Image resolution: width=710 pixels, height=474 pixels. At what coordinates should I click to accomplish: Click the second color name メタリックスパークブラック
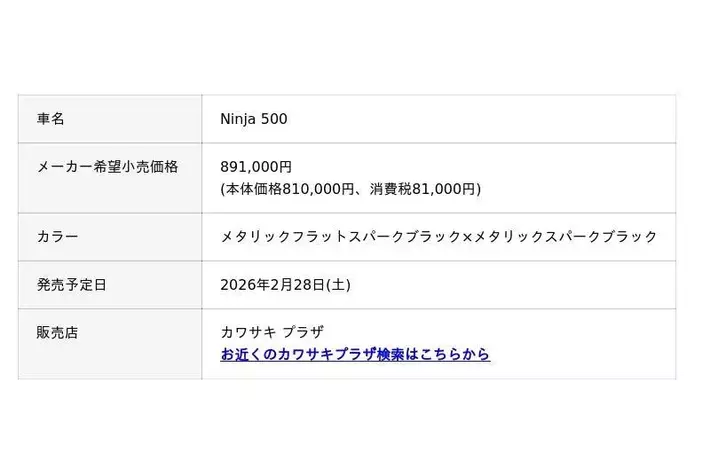(x=565, y=237)
